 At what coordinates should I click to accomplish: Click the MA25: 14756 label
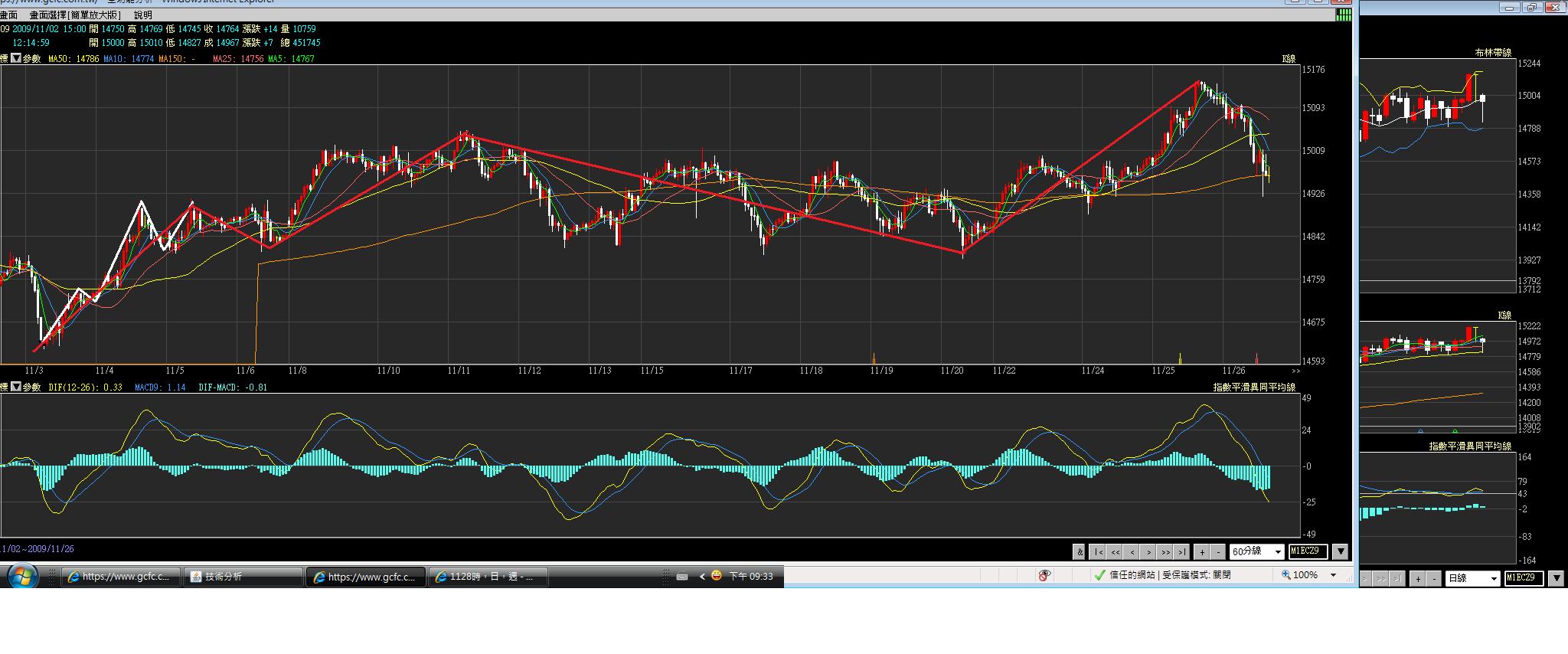click(x=238, y=58)
